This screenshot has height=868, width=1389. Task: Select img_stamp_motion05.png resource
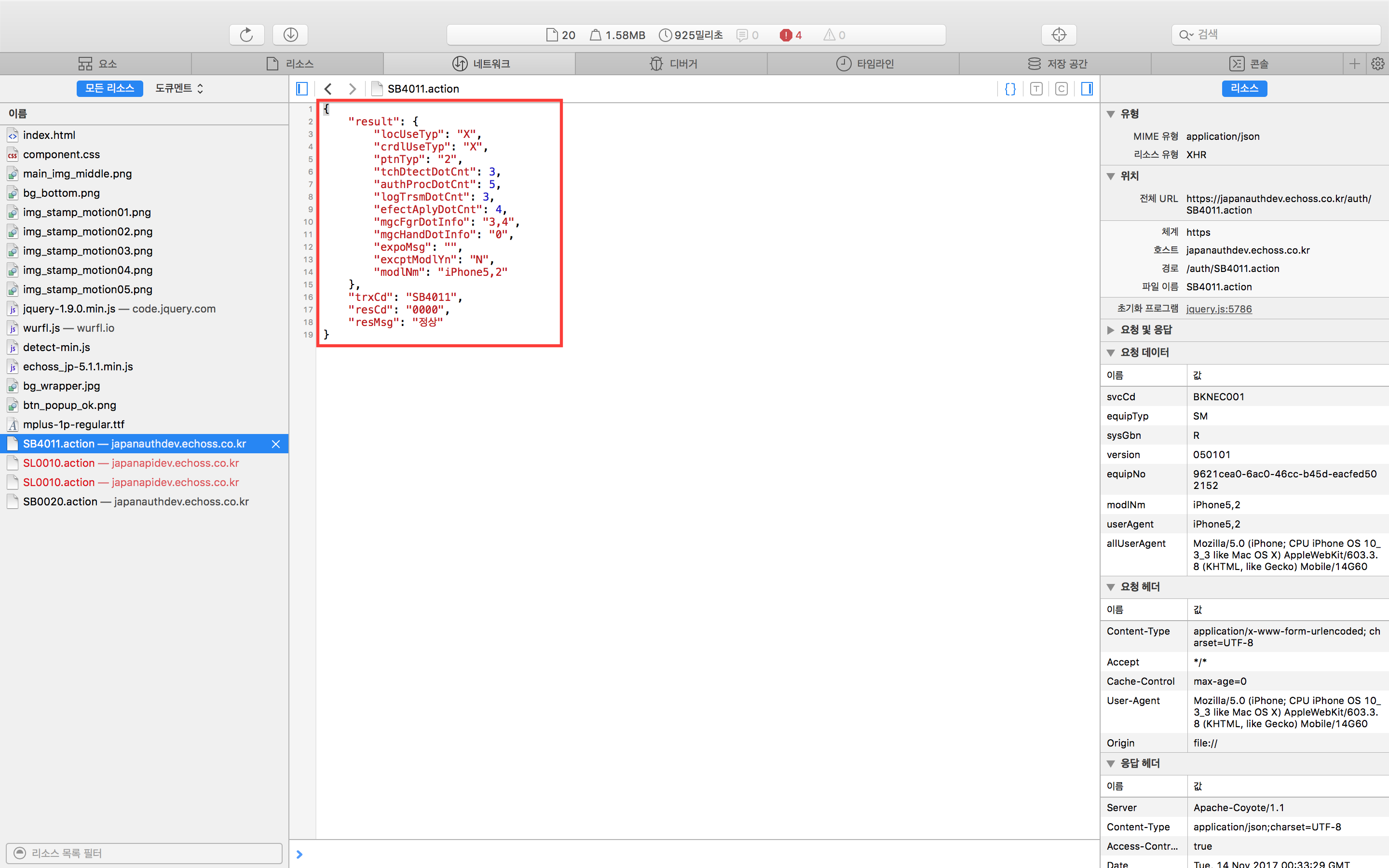tap(144, 289)
